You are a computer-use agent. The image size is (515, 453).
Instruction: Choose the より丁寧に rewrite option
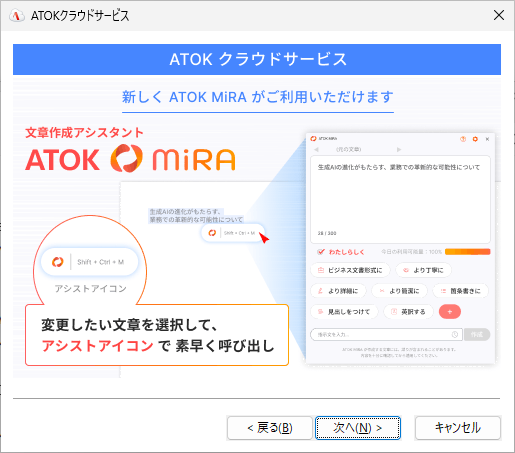pos(423,270)
